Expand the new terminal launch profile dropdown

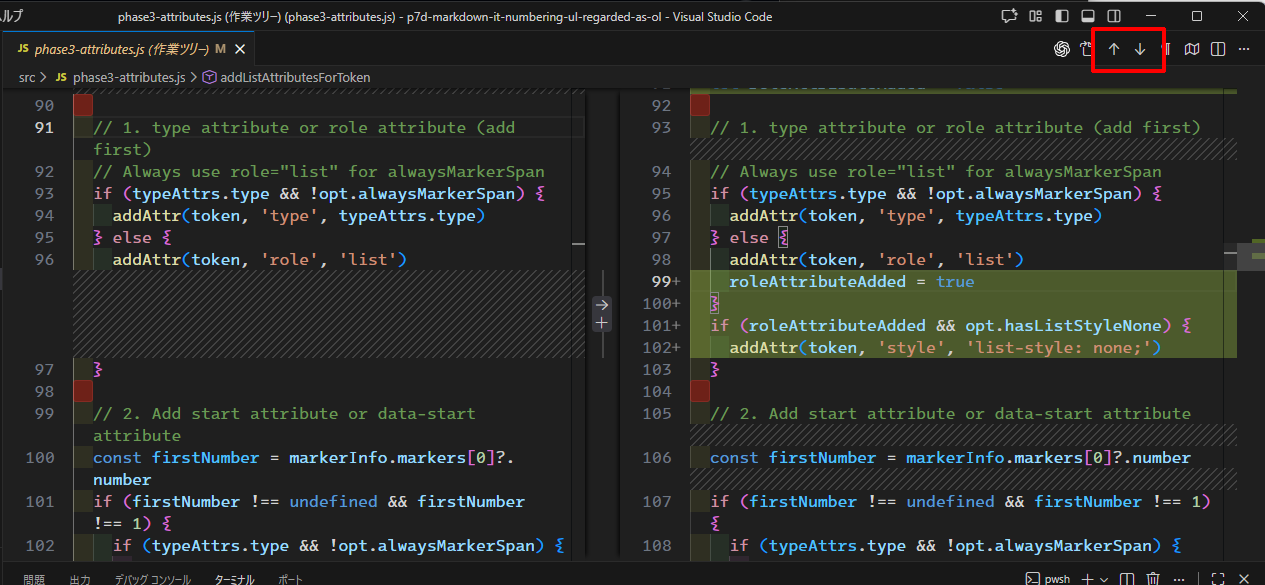tap(1104, 578)
